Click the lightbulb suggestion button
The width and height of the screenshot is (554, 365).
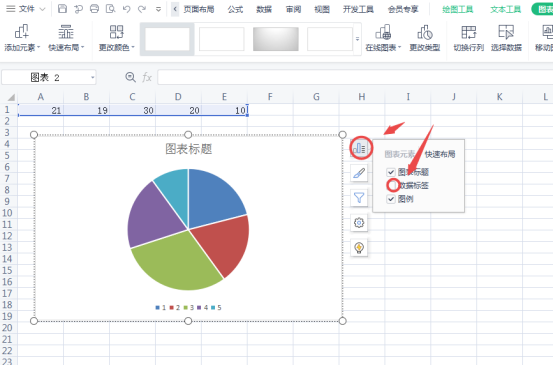pos(359,248)
